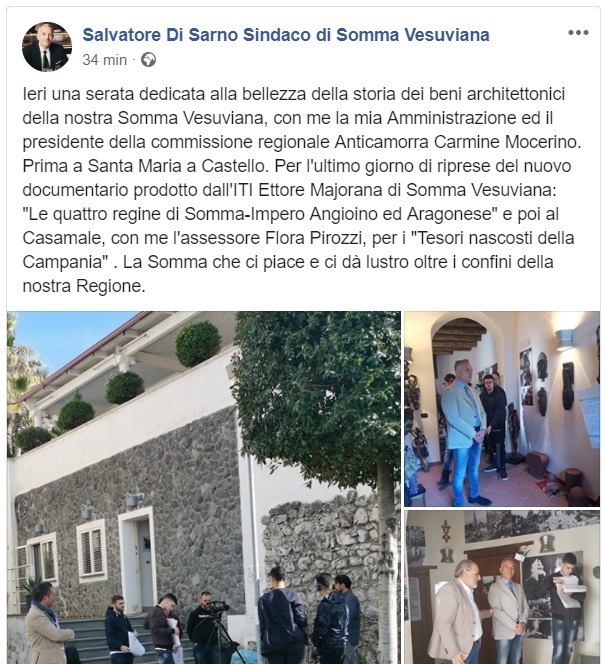Open Salvatore Di Sarno Sindaco page name link
The width and height of the screenshot is (607, 664).
tap(286, 35)
